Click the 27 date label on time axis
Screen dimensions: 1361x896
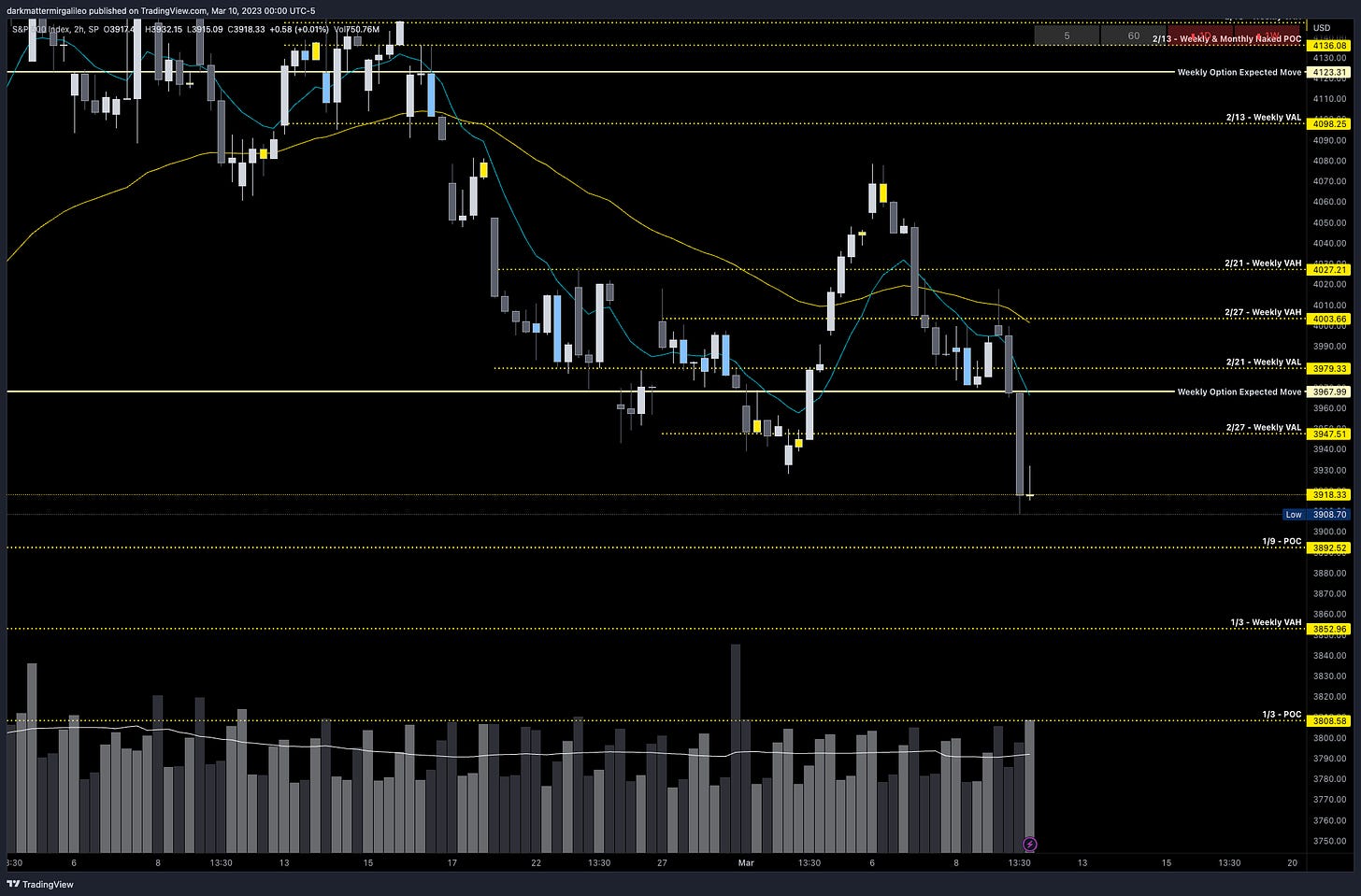(662, 862)
